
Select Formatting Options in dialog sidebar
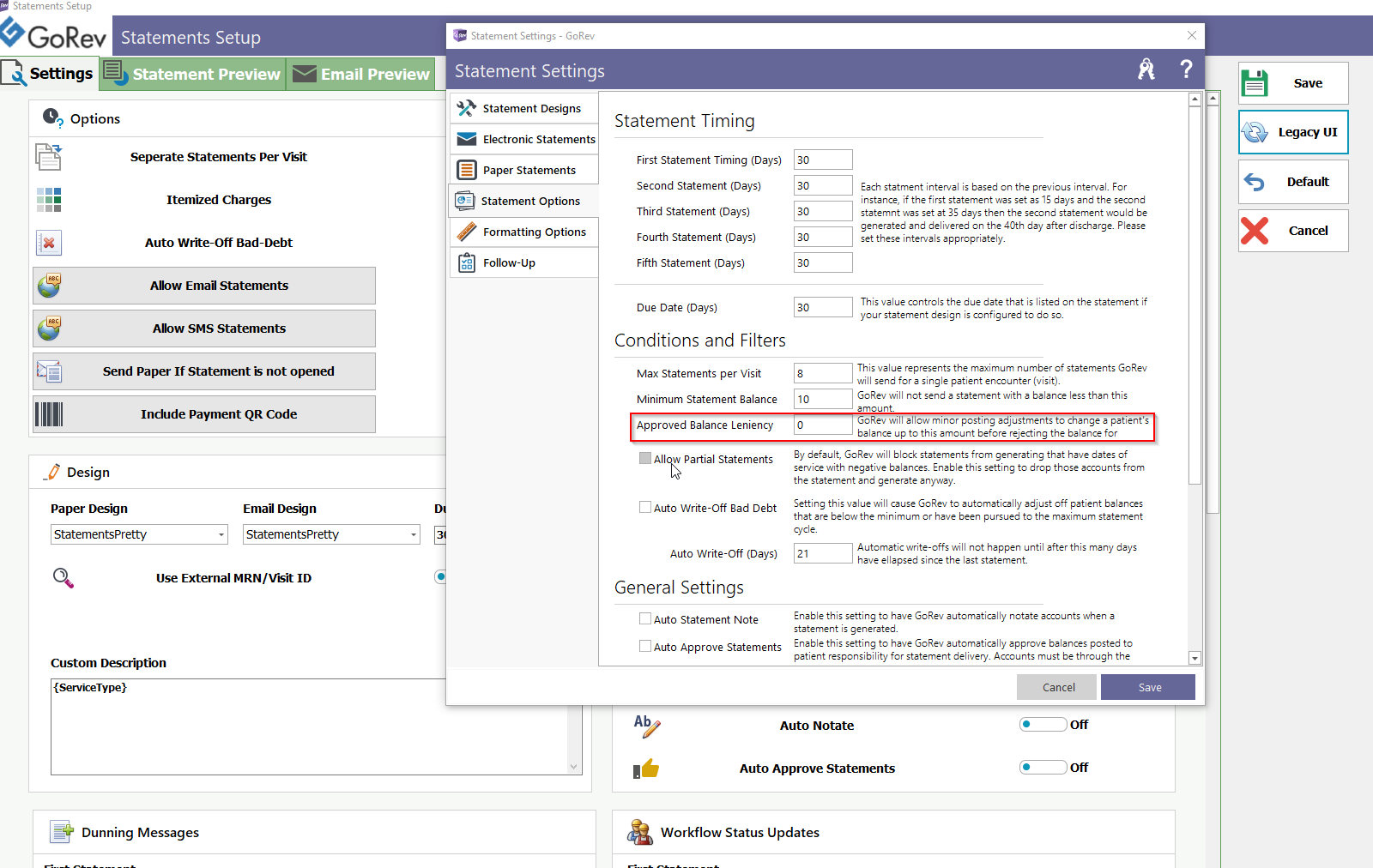tap(524, 232)
